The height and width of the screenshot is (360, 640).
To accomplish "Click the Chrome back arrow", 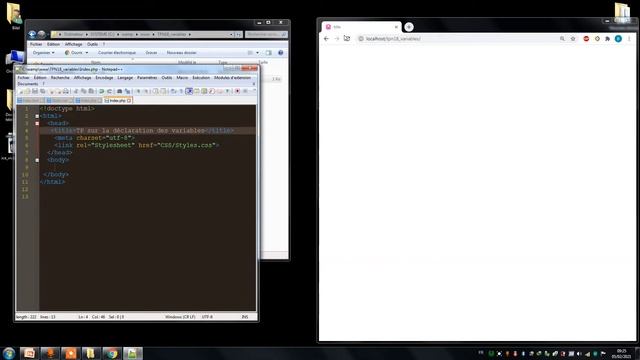I will [x=326, y=39].
